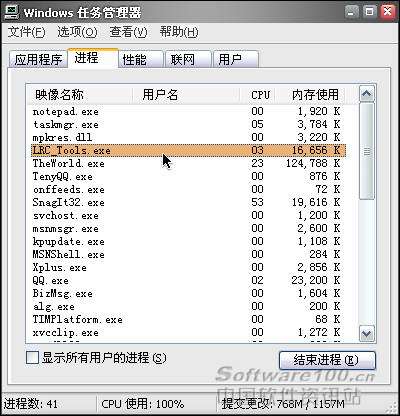
Task: Sort by the 映像名称 column header
Action: [79, 95]
